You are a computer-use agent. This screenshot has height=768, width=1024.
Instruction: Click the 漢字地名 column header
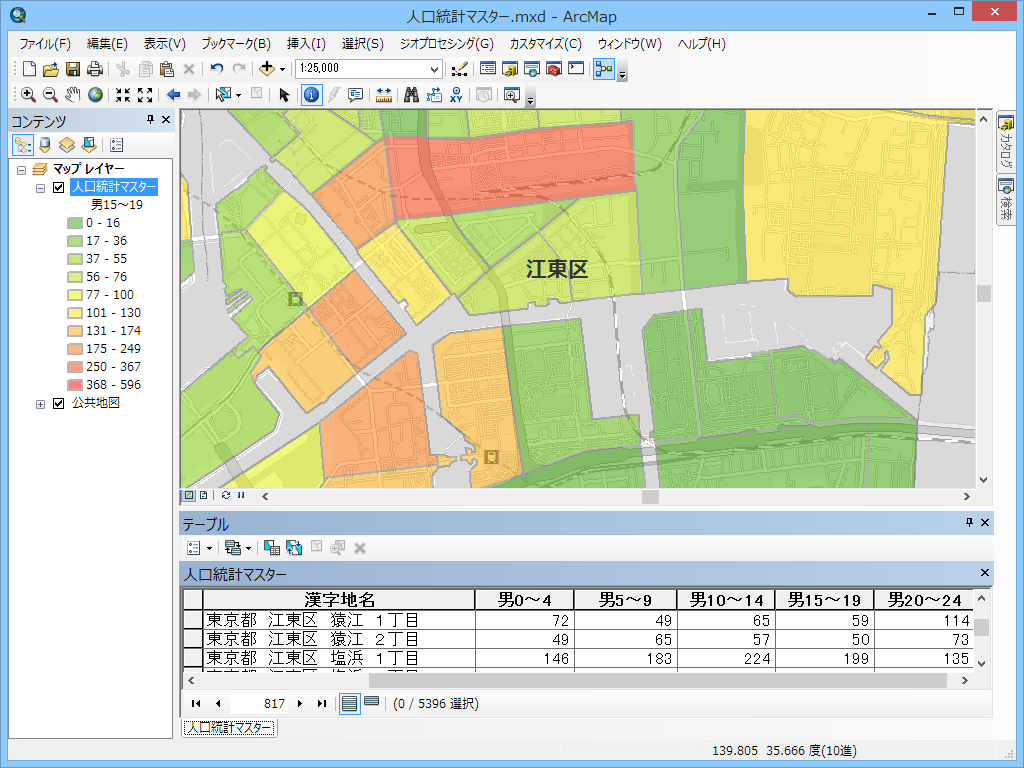click(x=339, y=600)
